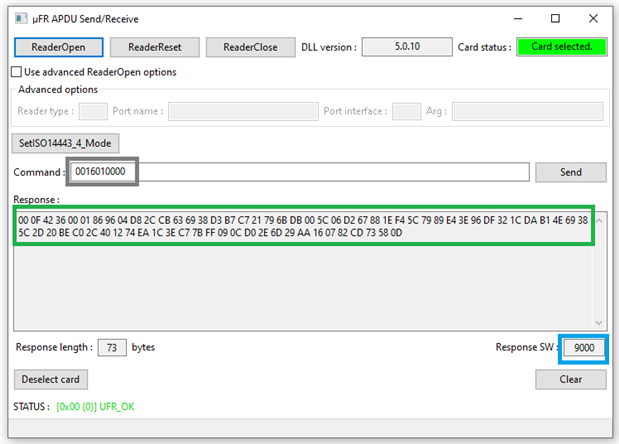Enable Use advanced ReaderOpen options checkbox
Image resolution: width=619 pixels, height=444 pixels.
[x=17, y=72]
